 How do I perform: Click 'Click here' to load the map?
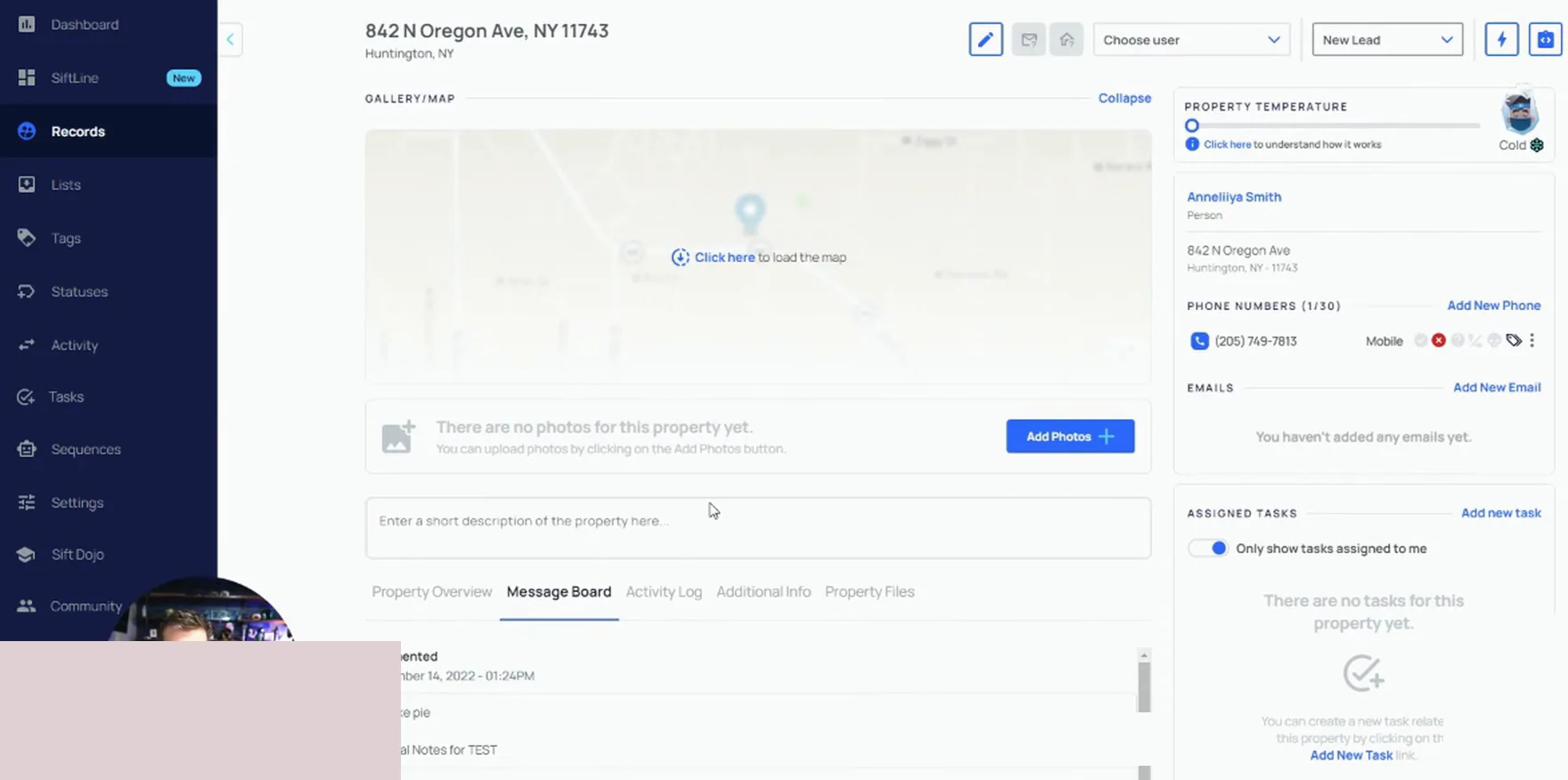point(724,257)
